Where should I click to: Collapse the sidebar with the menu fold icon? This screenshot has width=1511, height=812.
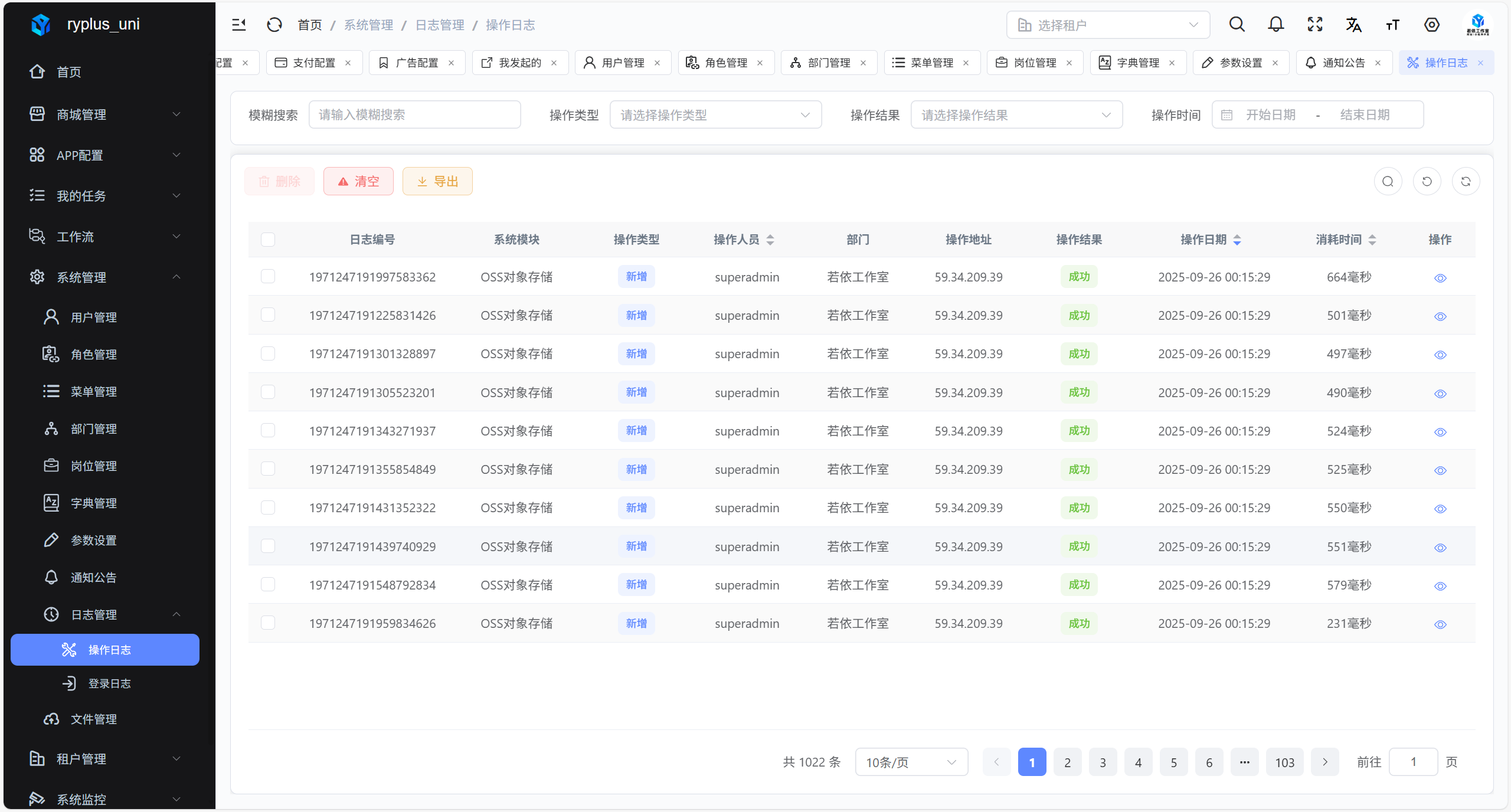tap(238, 25)
